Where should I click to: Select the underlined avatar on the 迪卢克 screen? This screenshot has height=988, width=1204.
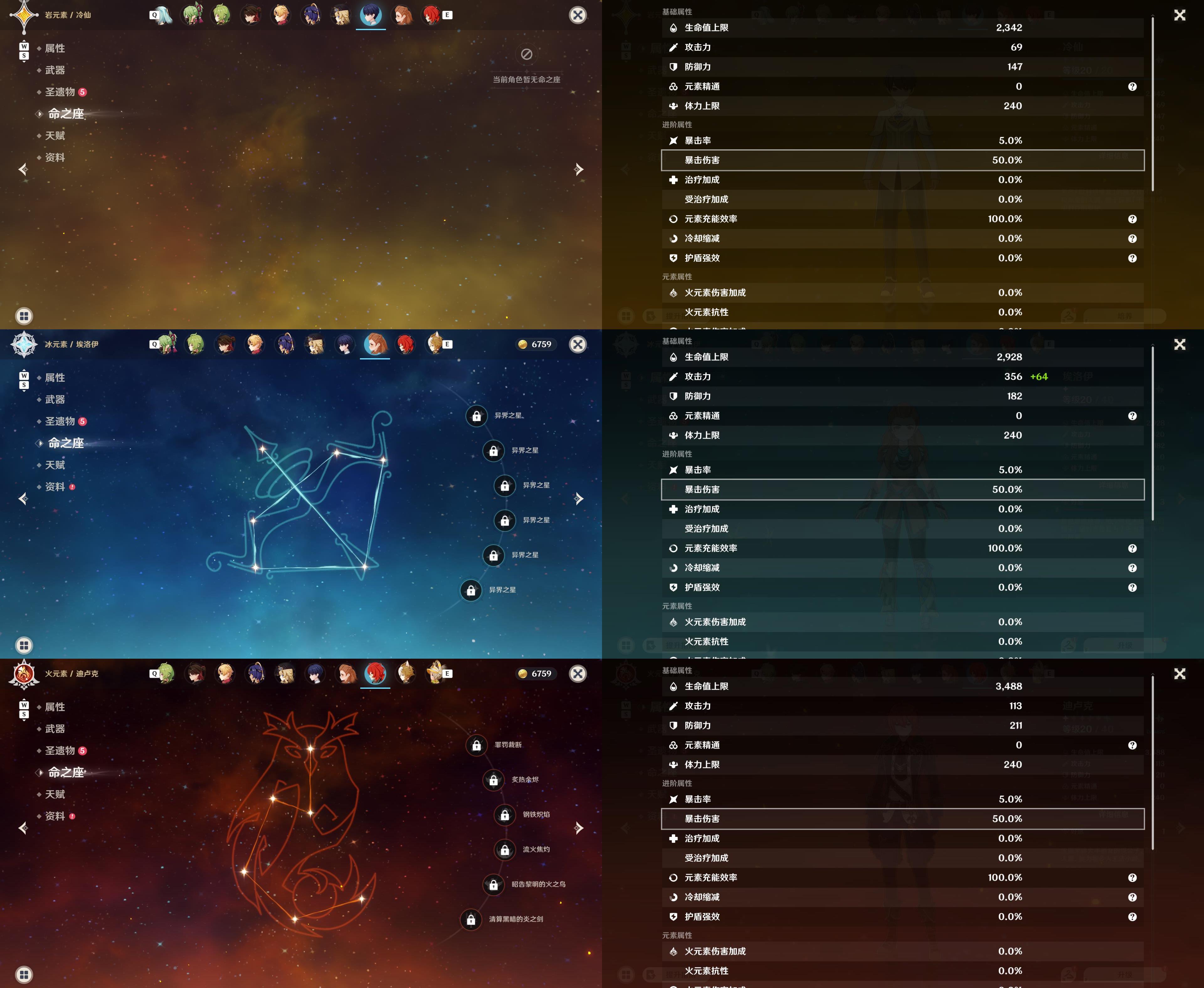point(375,674)
